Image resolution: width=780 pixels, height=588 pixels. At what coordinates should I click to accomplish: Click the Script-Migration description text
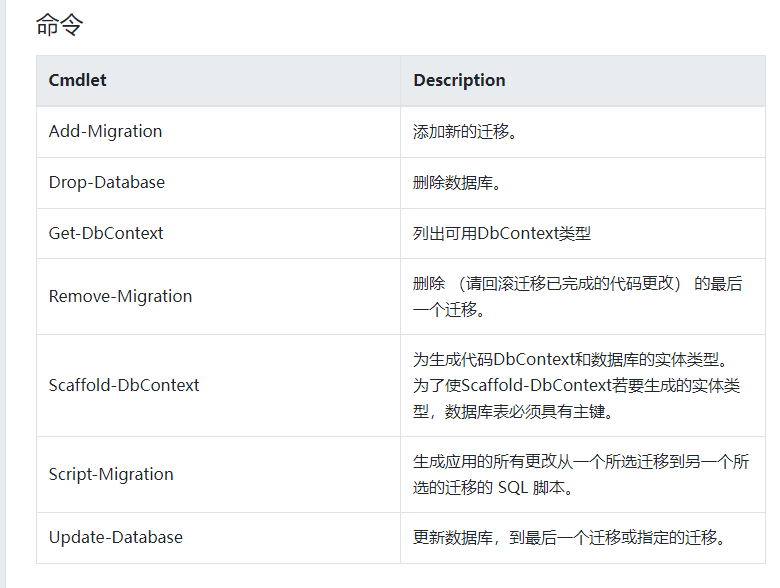580,462
